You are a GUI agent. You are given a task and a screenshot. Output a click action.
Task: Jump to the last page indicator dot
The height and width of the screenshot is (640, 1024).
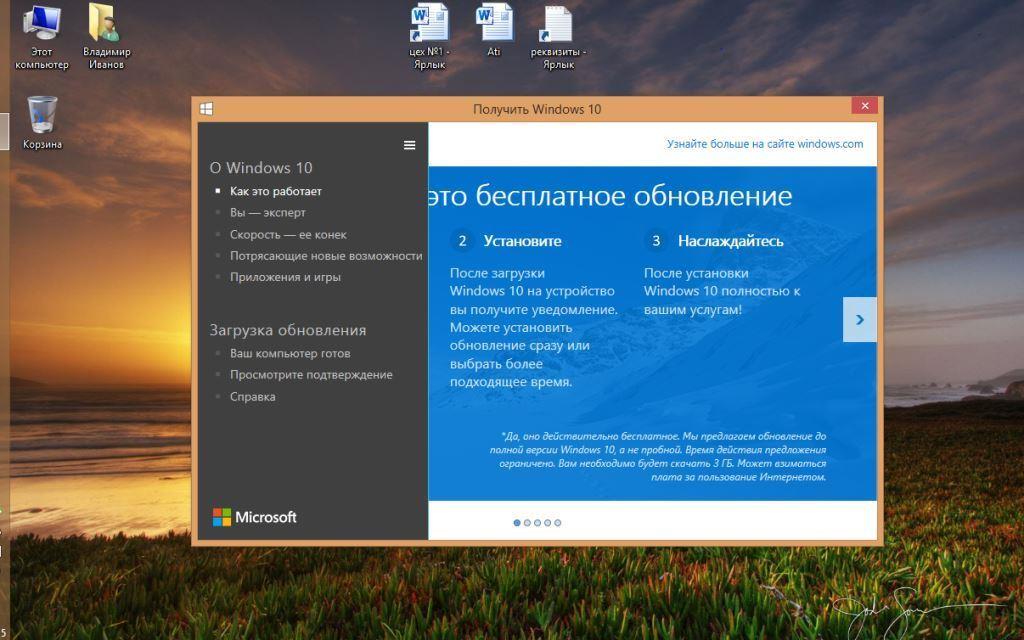(558, 523)
